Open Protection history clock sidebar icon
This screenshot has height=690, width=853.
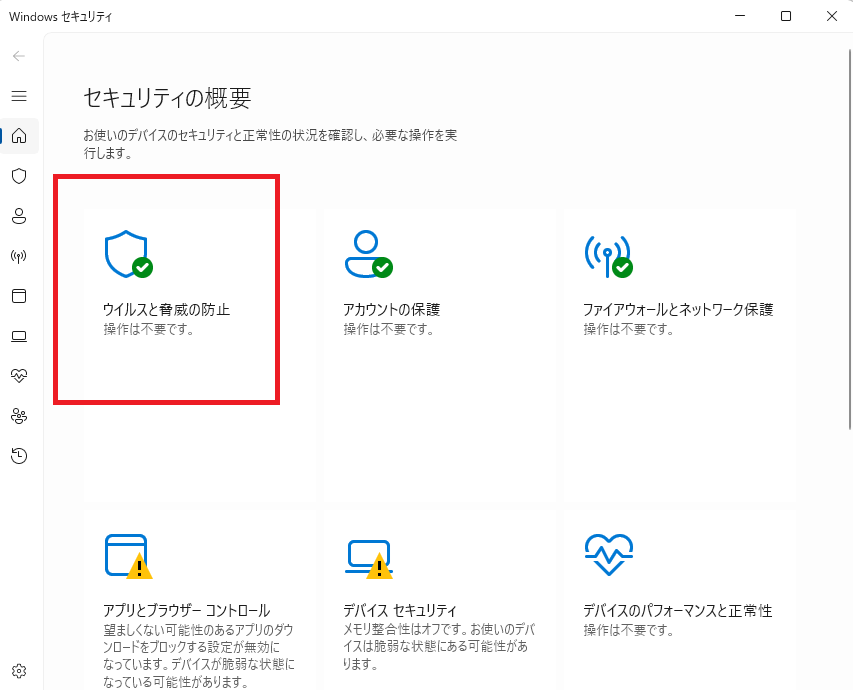click(18, 456)
